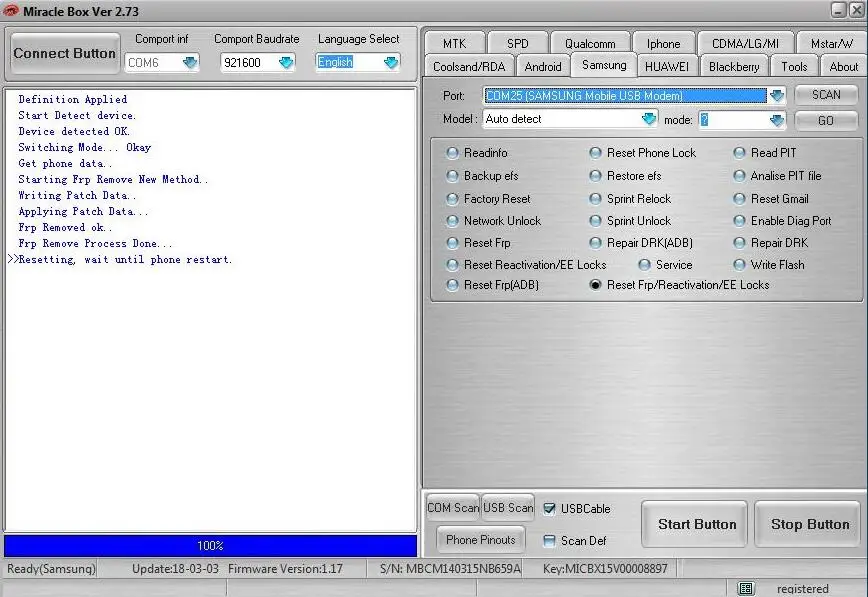Viewport: 868px width, 597px height.
Task: Open the About tab
Action: tap(844, 66)
